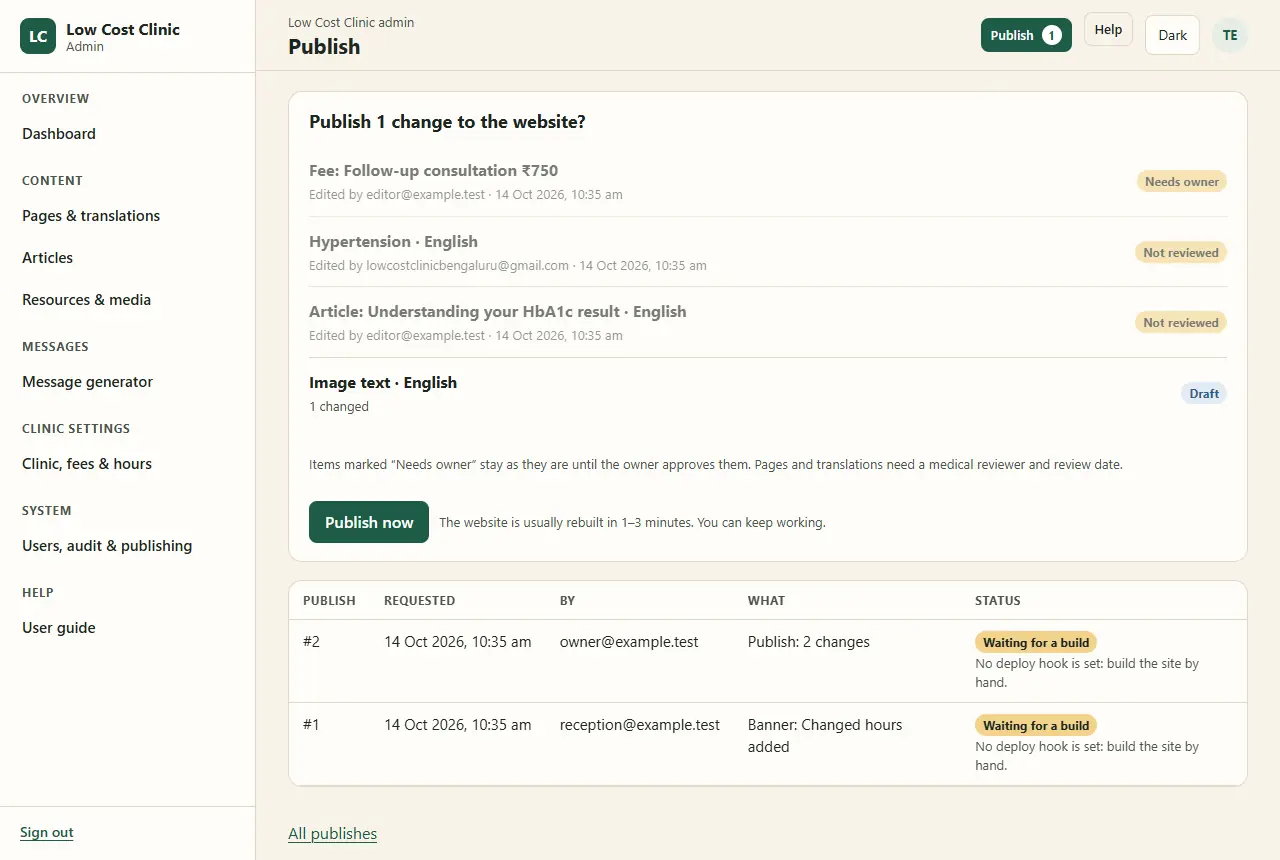Viewport: 1280px width, 860px height.
Task: Follow the All publishes link
Action: (x=332, y=834)
